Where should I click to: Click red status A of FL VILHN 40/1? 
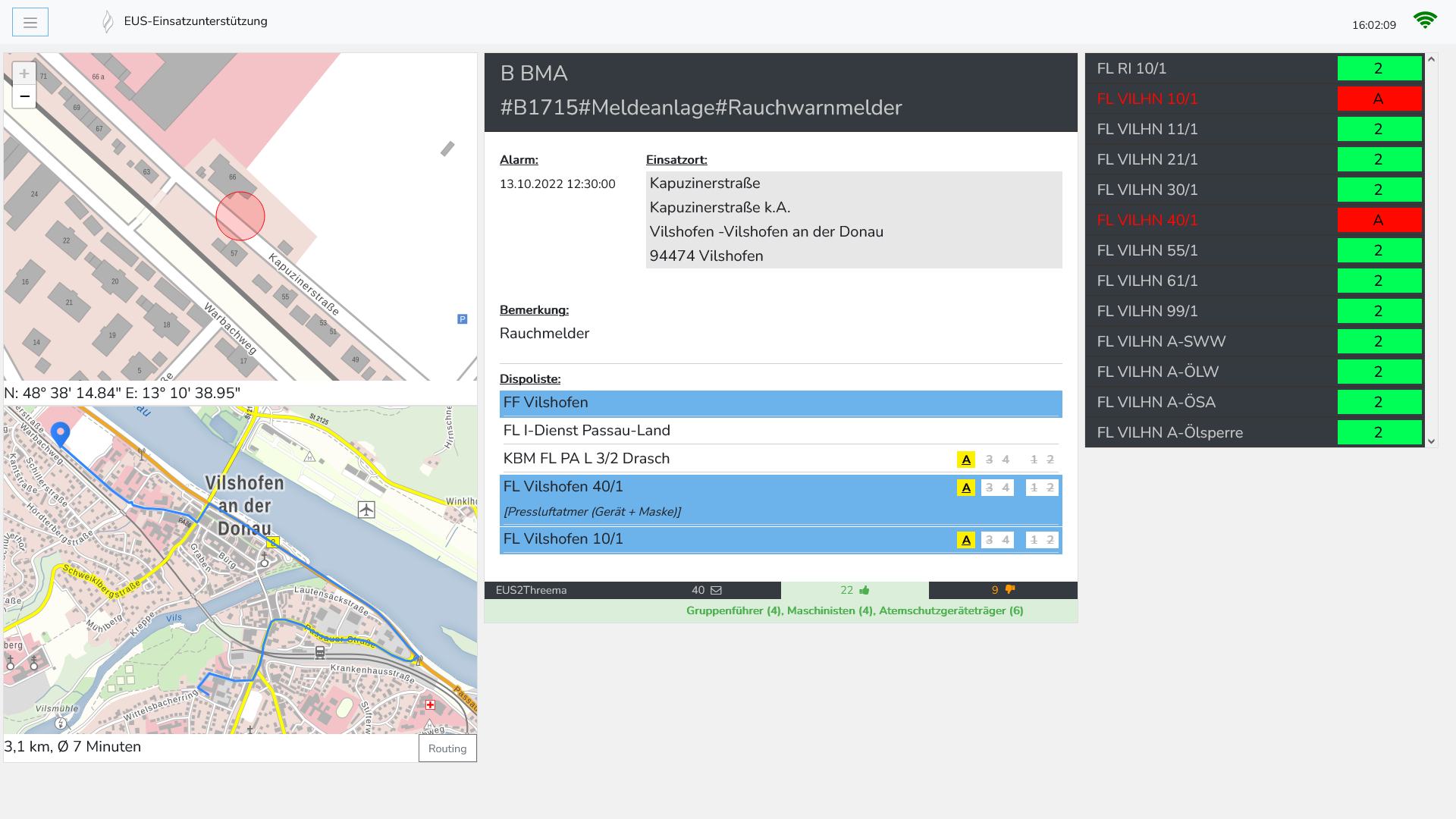coord(1379,220)
